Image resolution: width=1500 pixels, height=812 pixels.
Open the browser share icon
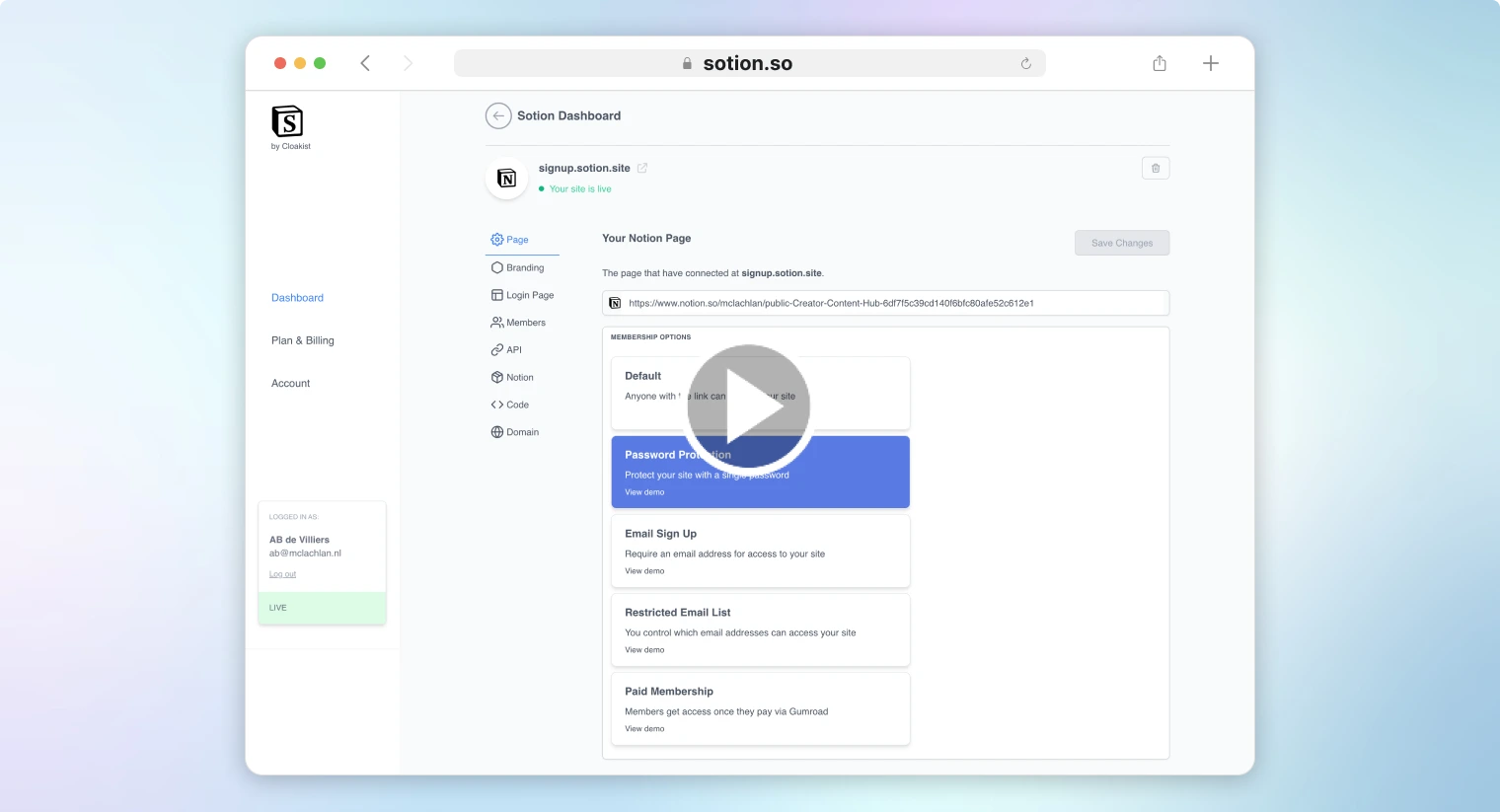(1160, 63)
